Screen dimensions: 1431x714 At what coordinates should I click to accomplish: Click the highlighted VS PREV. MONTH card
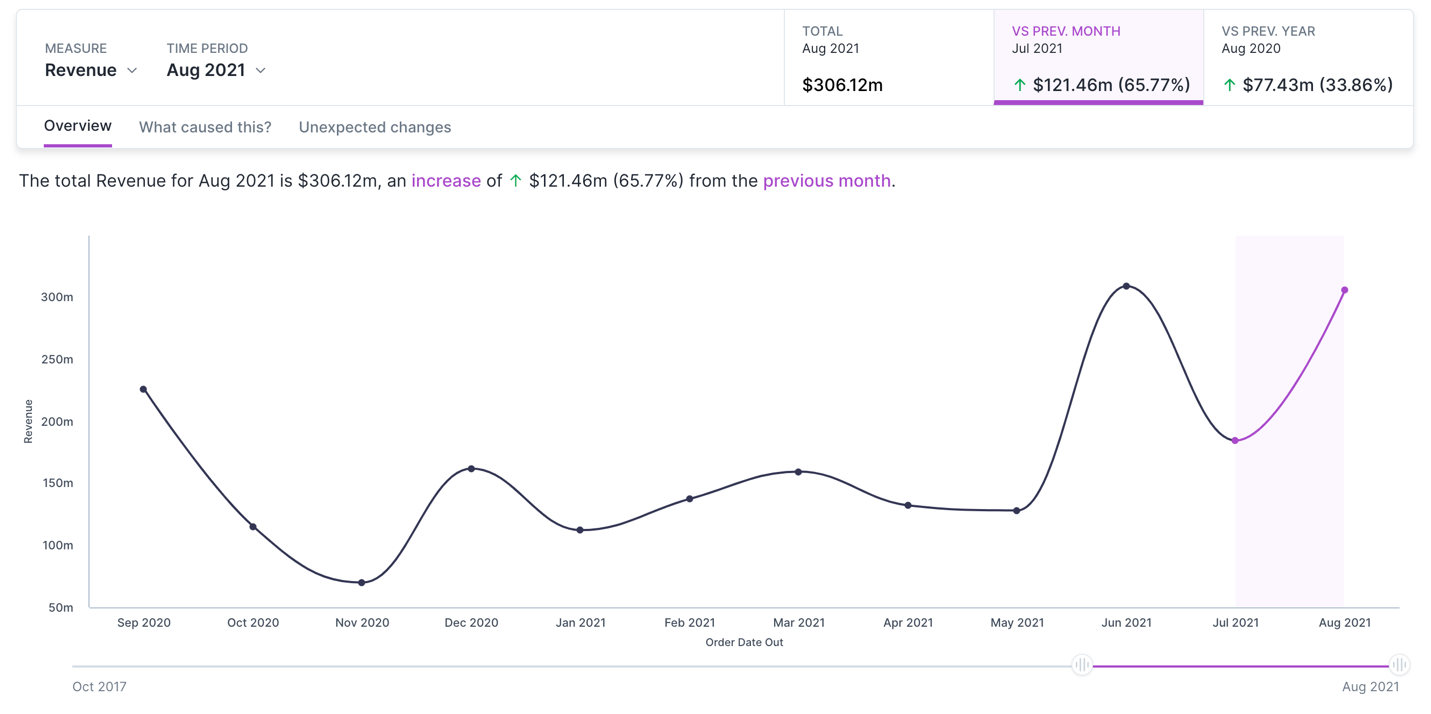pos(1097,57)
